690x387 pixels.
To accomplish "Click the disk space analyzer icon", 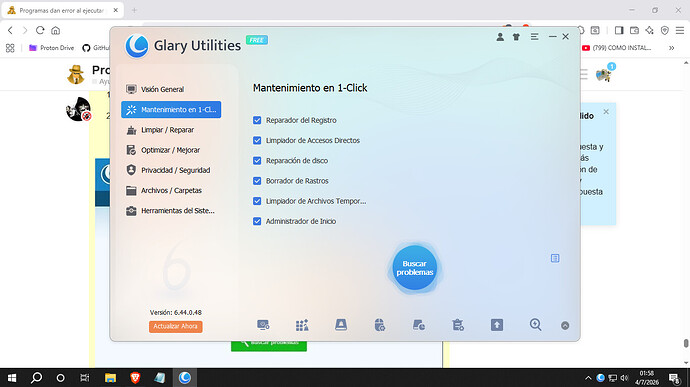I will point(418,325).
